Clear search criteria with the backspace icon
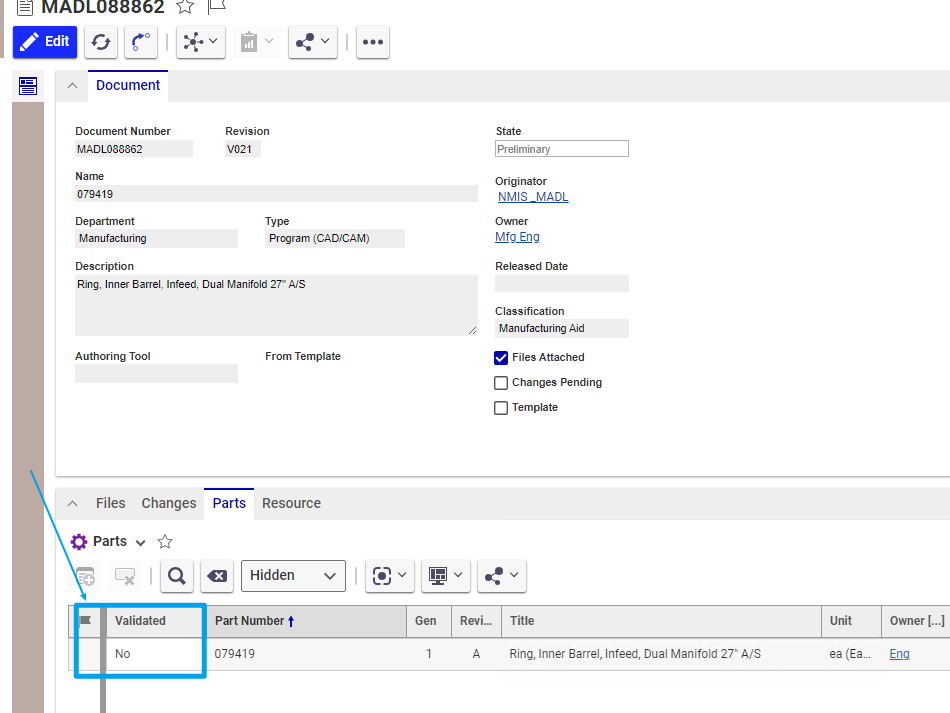950x713 pixels. click(x=217, y=576)
